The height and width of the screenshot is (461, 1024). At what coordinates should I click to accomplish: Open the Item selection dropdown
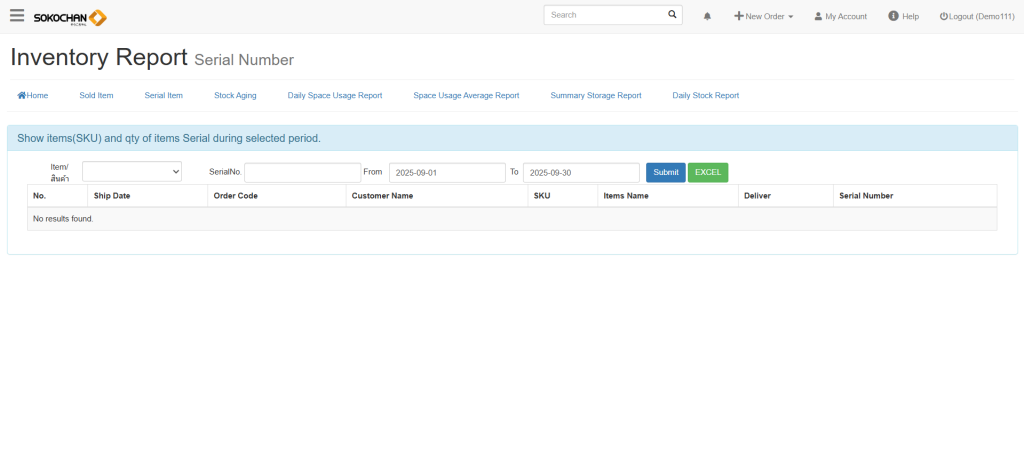click(x=132, y=172)
